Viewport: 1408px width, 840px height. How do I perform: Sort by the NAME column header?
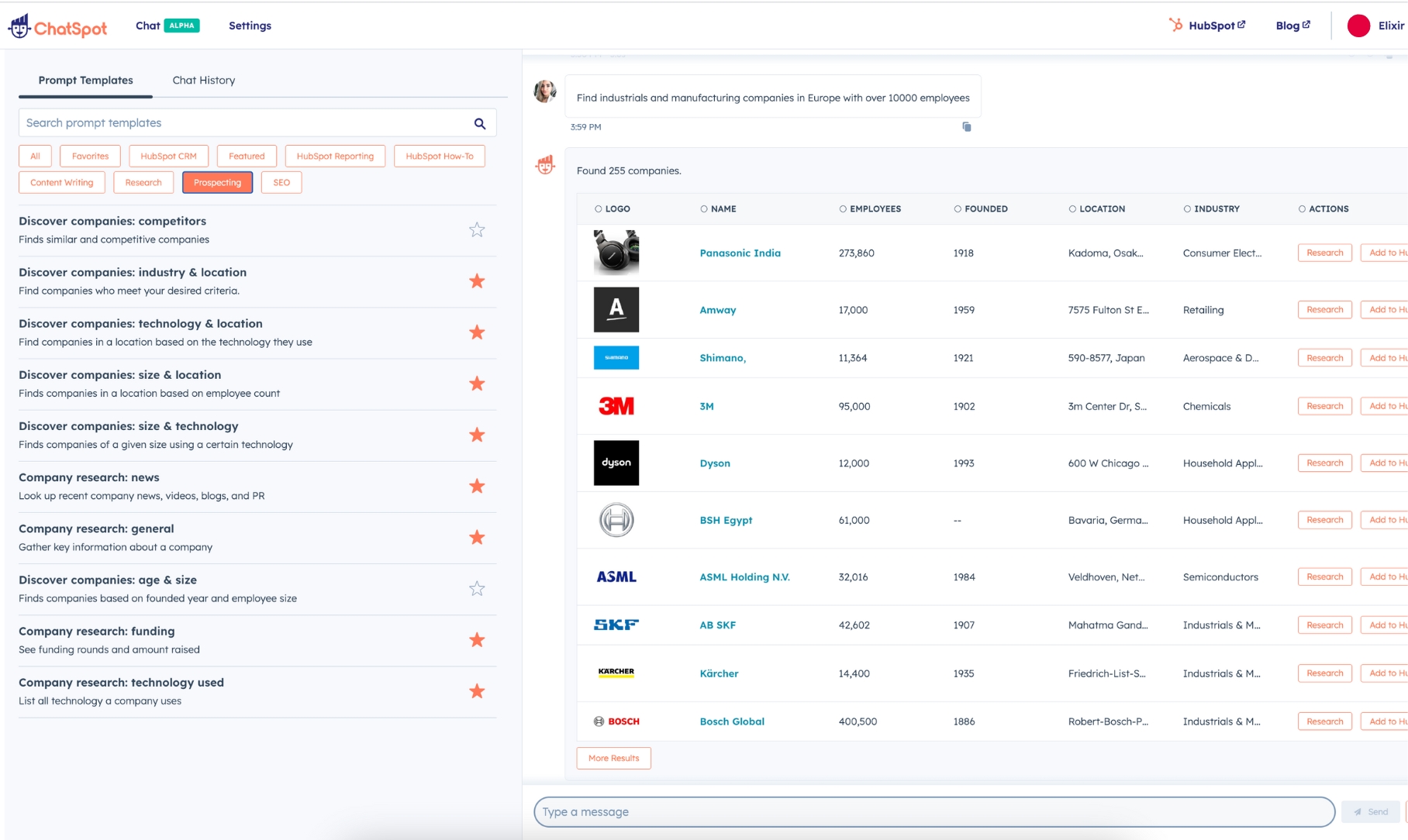coord(718,209)
